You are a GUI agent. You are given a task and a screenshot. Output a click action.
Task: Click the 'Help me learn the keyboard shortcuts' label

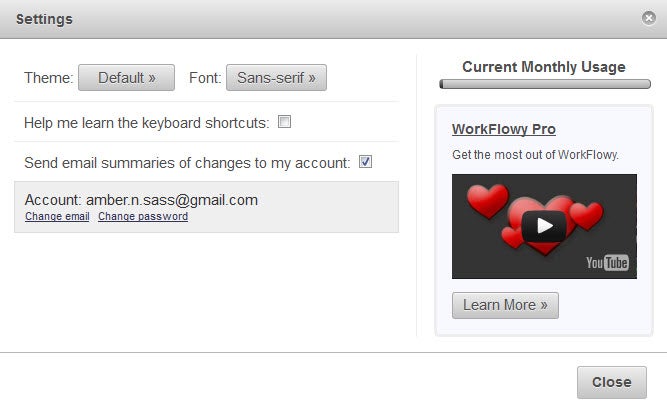tap(147, 123)
